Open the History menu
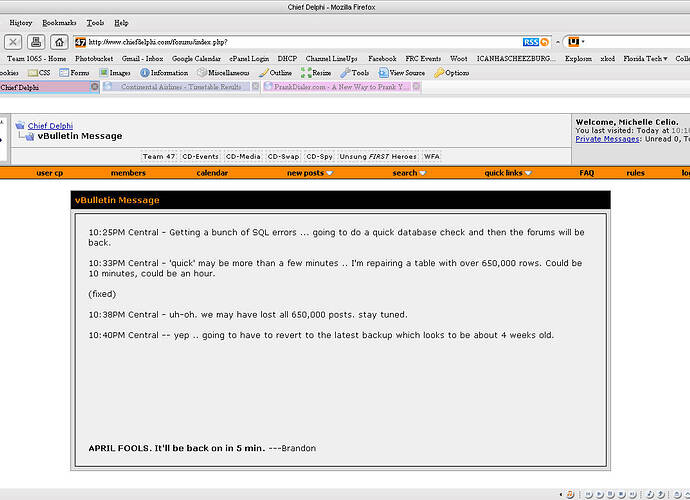Viewport: 690px width, 500px height. click(21, 23)
